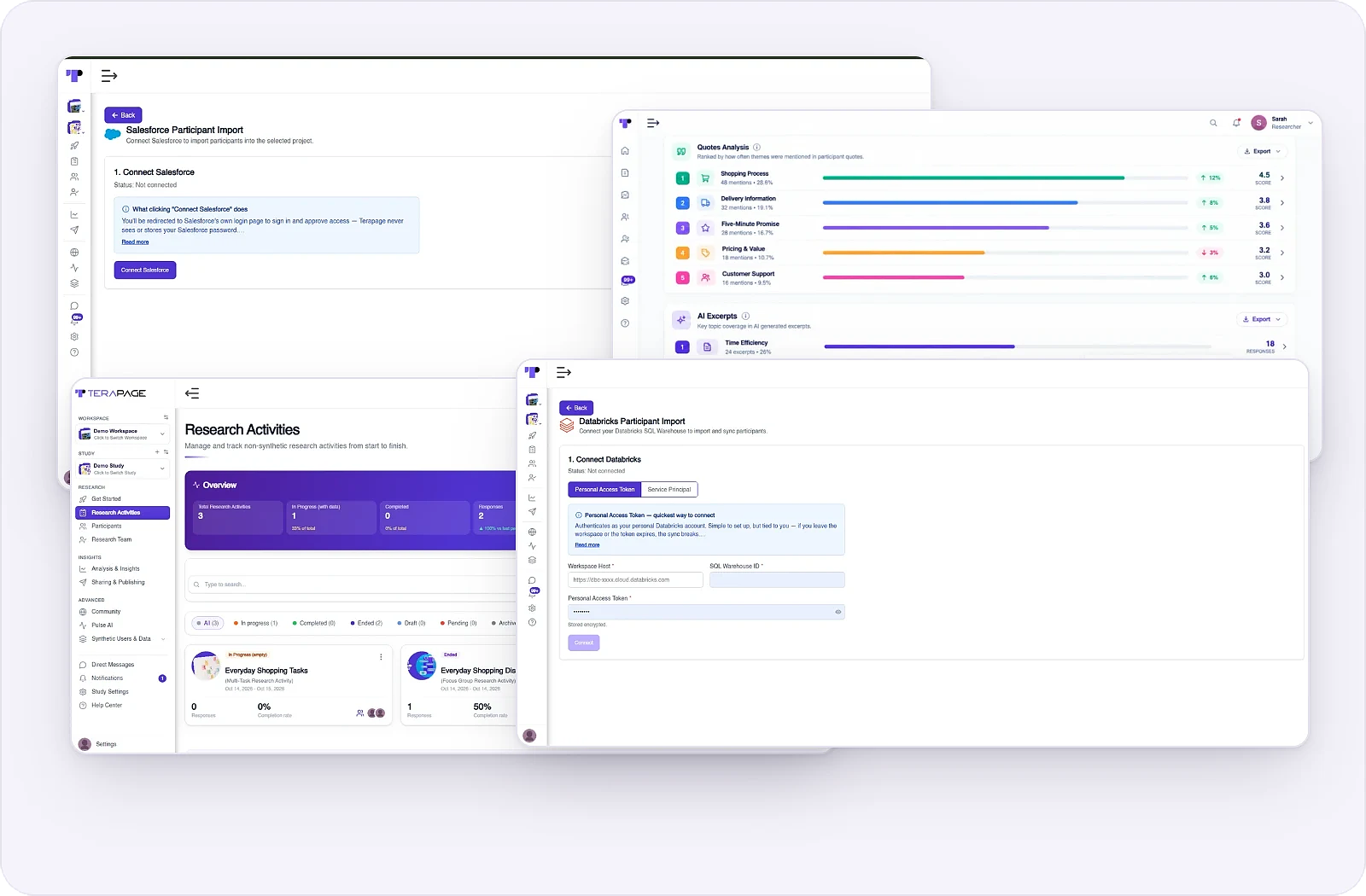1366x896 pixels.
Task: Click the info icon beside AI Excerpts
Action: point(745,316)
